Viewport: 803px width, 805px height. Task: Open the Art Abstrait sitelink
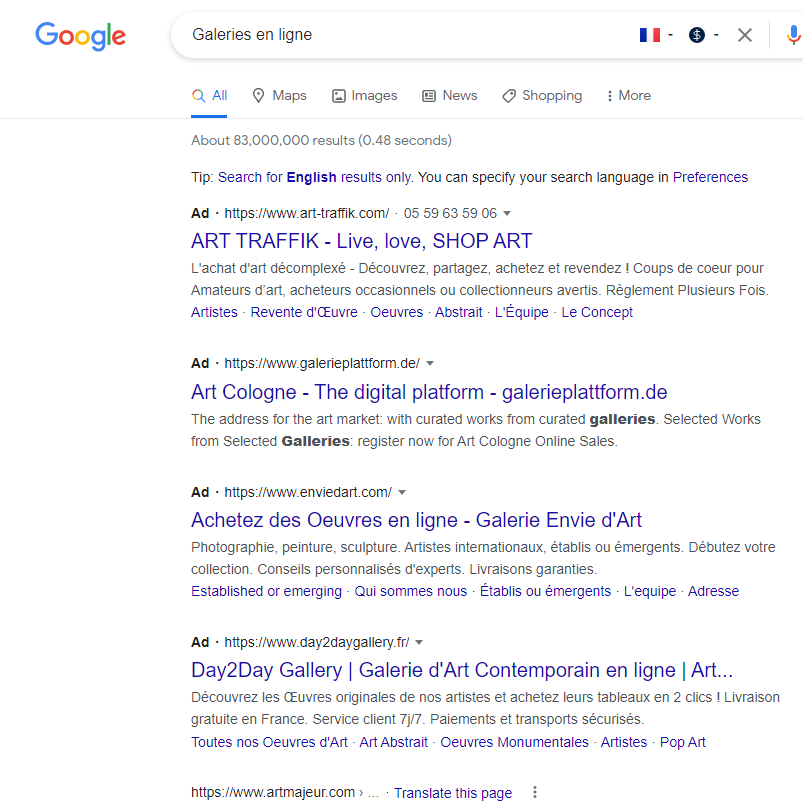tap(393, 742)
